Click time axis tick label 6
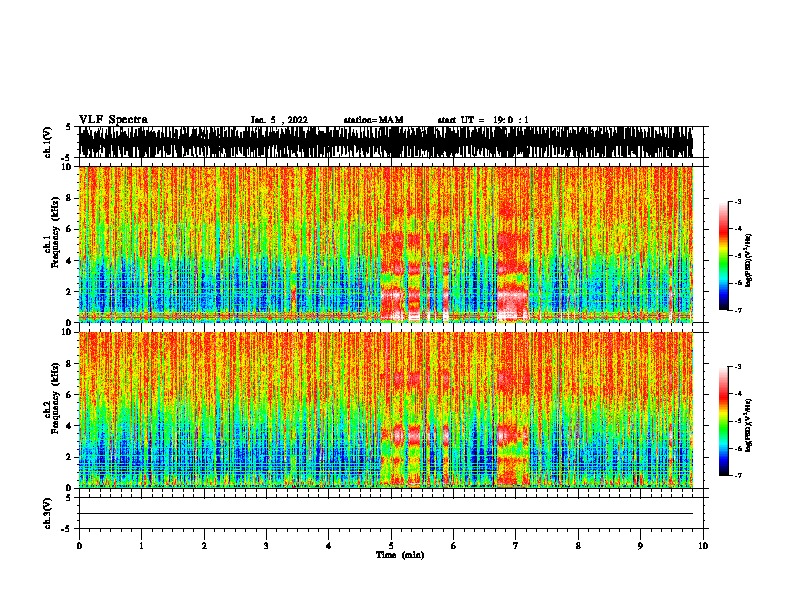792x612 pixels. 454,546
